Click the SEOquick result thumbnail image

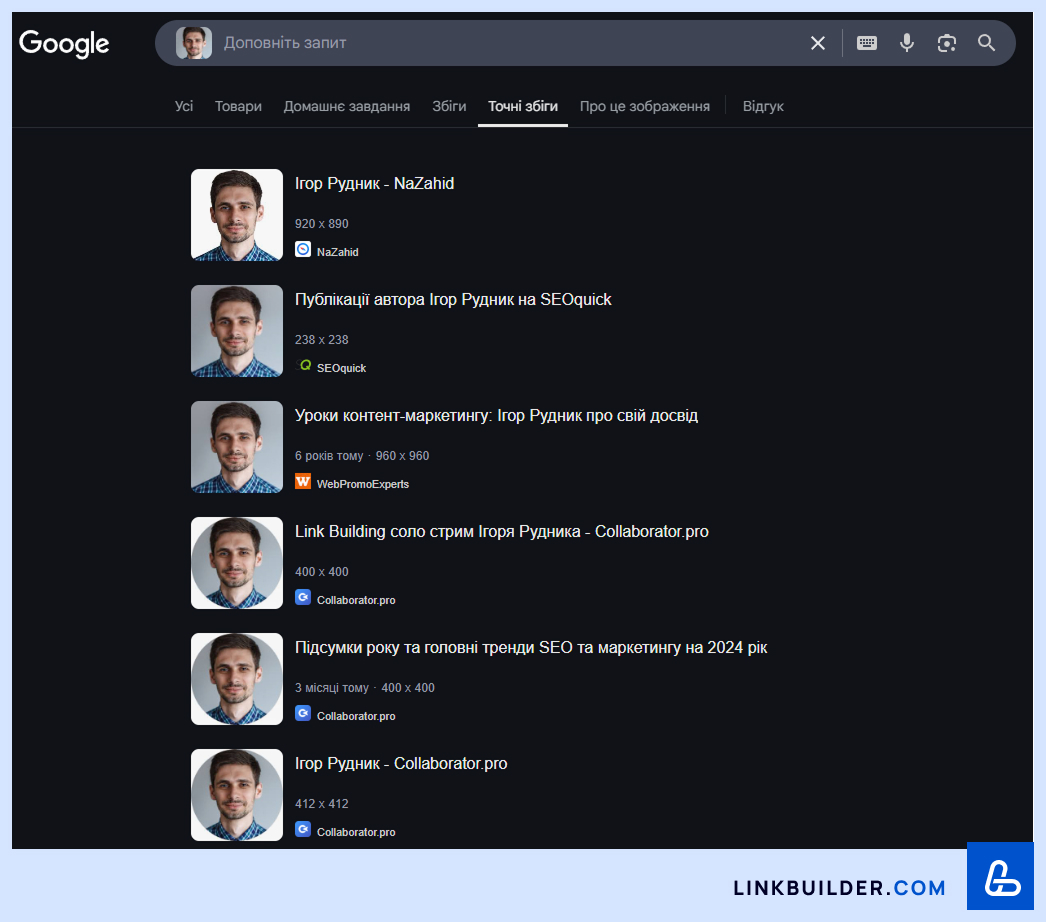(237, 331)
